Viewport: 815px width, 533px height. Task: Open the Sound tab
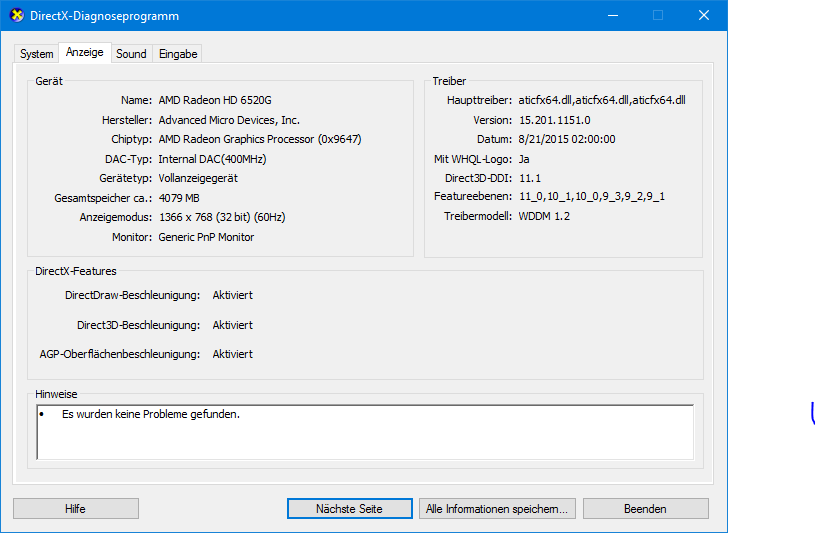(131, 54)
